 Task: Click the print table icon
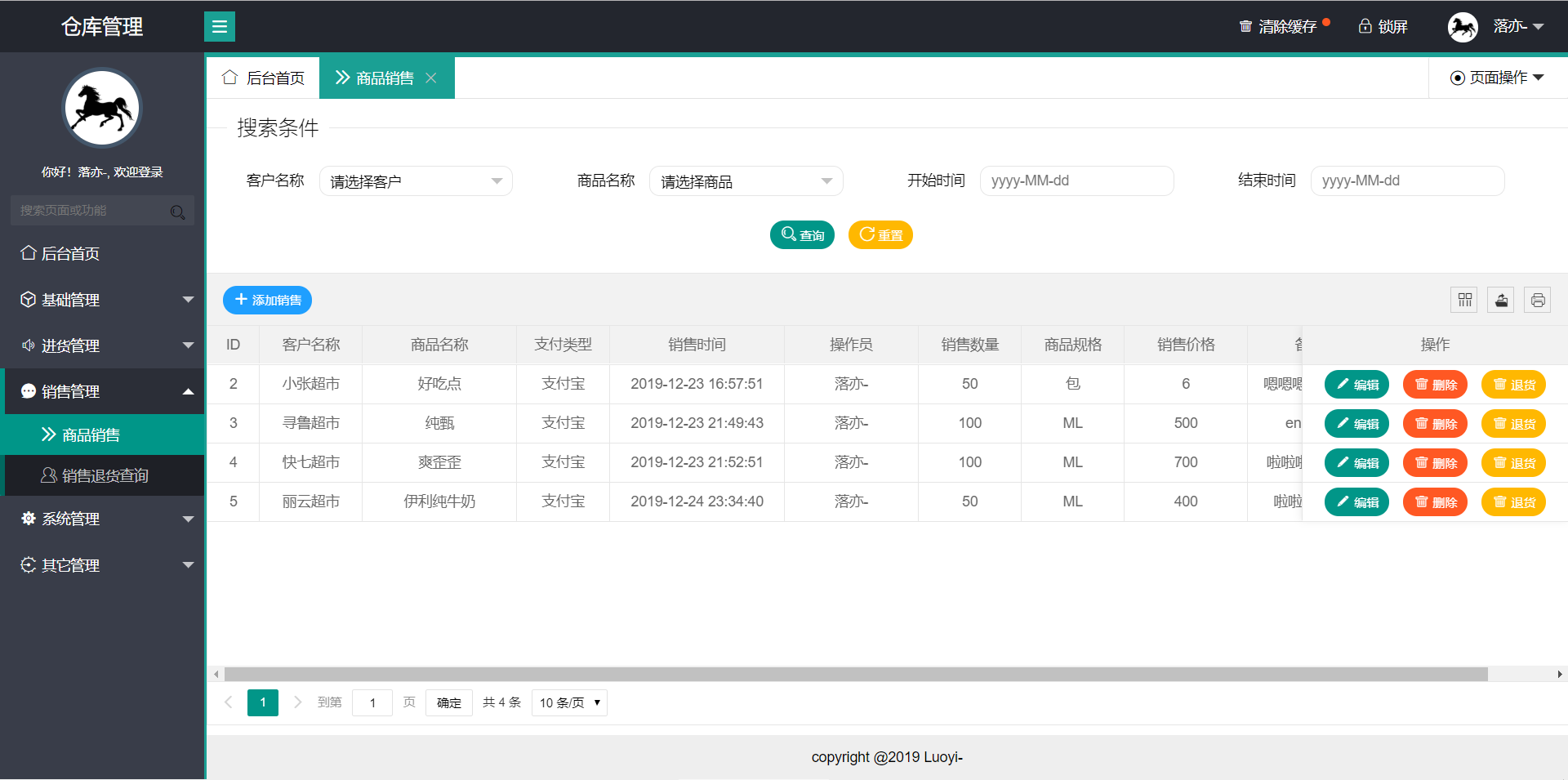point(1538,300)
